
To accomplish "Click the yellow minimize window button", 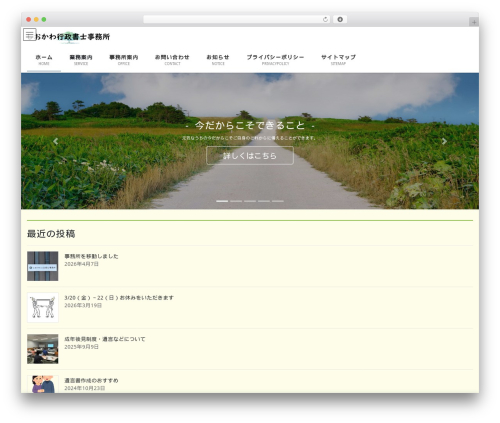I will coord(36,20).
